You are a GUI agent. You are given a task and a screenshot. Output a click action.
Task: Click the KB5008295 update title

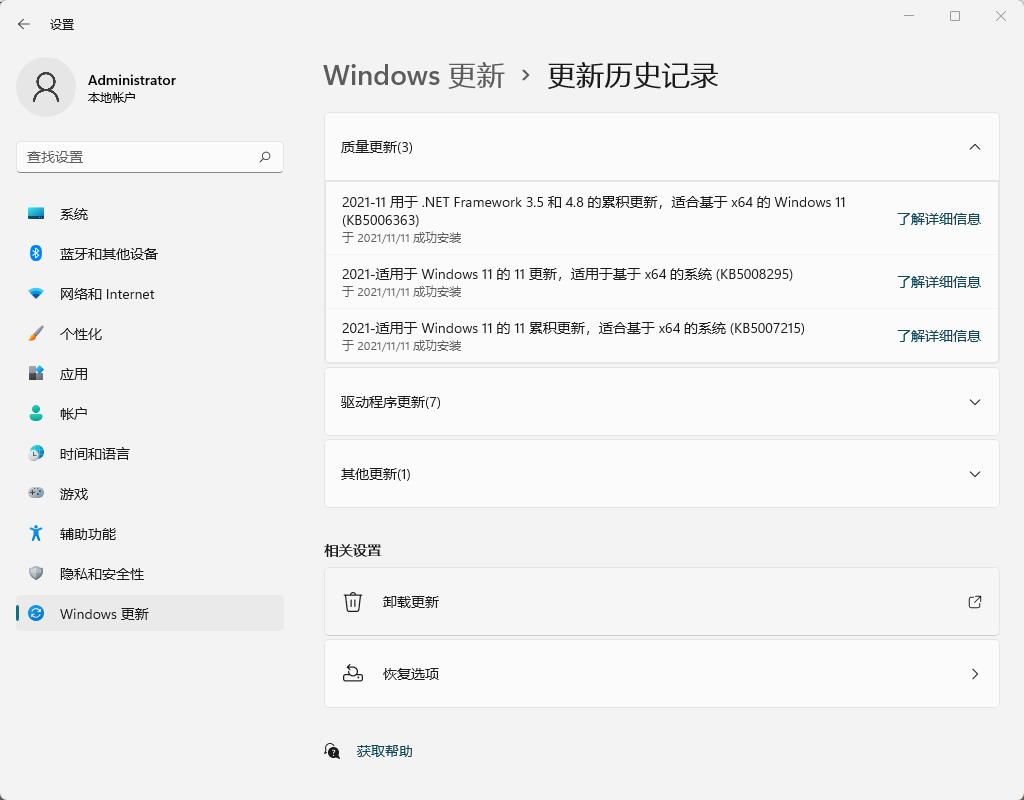pyautogui.click(x=567, y=274)
